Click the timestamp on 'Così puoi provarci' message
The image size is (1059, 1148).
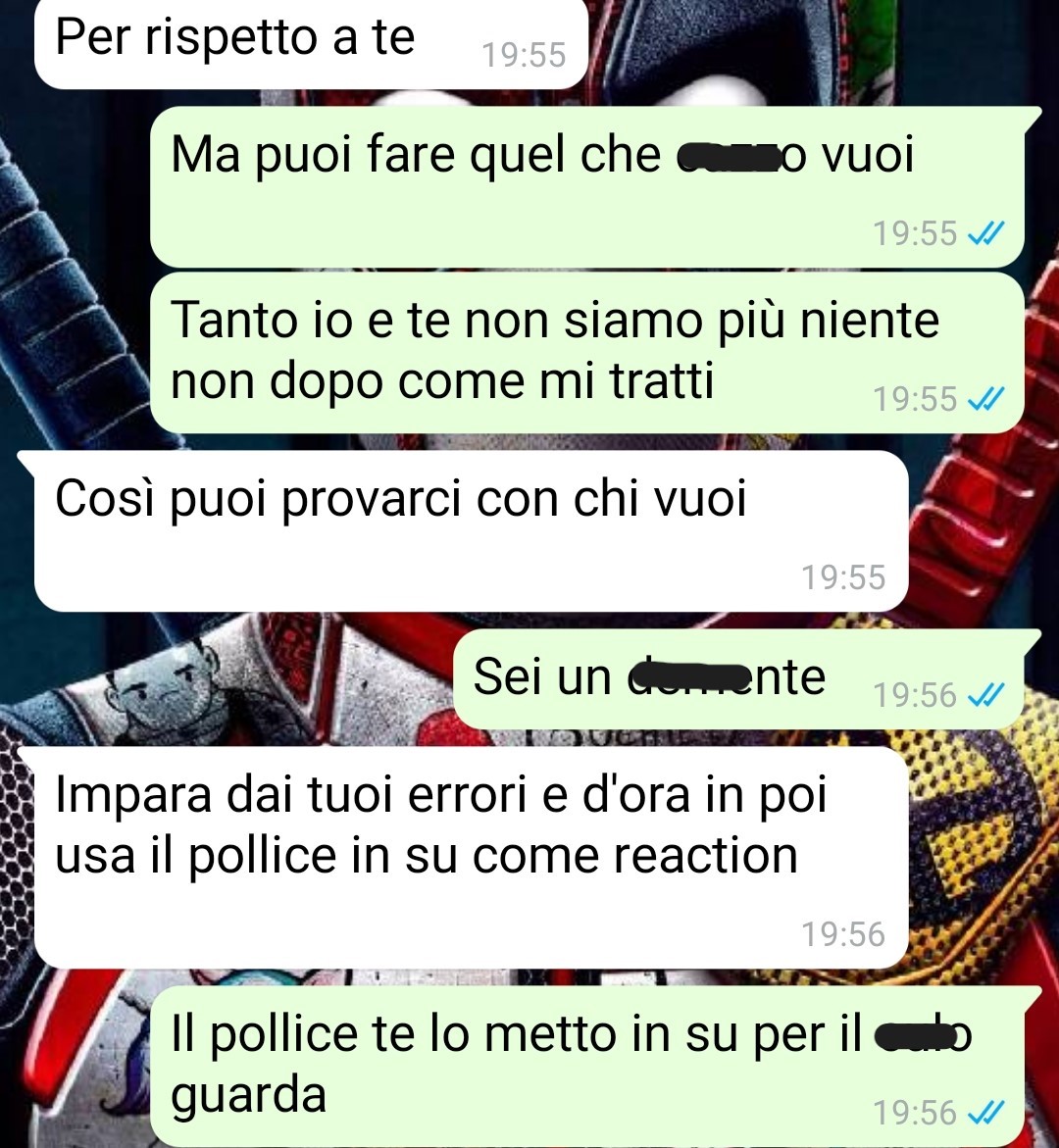[843, 576]
